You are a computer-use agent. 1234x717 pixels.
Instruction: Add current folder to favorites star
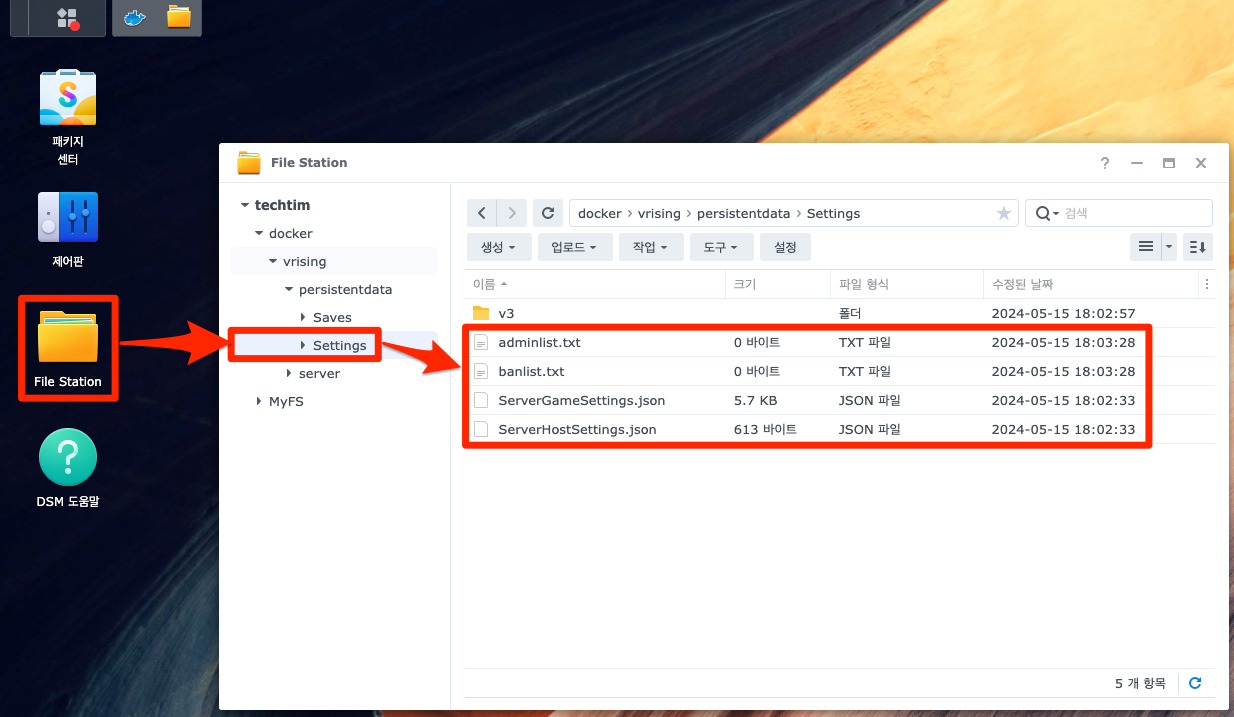pos(1003,213)
